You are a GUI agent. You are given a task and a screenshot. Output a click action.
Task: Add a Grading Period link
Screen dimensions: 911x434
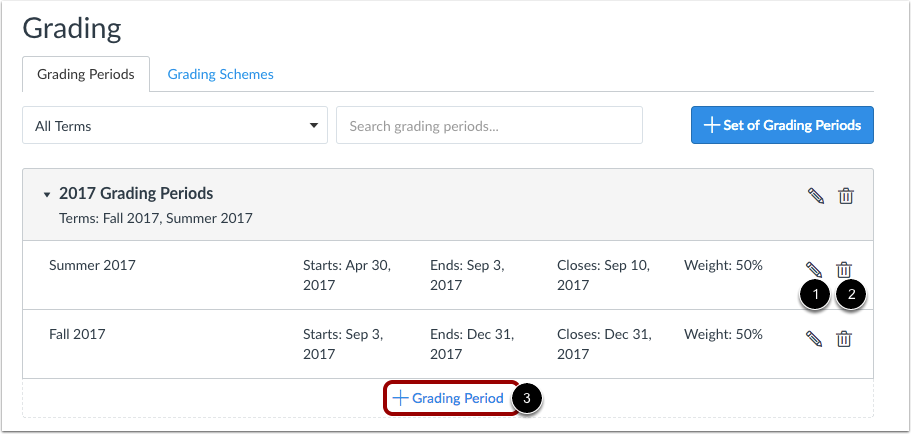(449, 398)
